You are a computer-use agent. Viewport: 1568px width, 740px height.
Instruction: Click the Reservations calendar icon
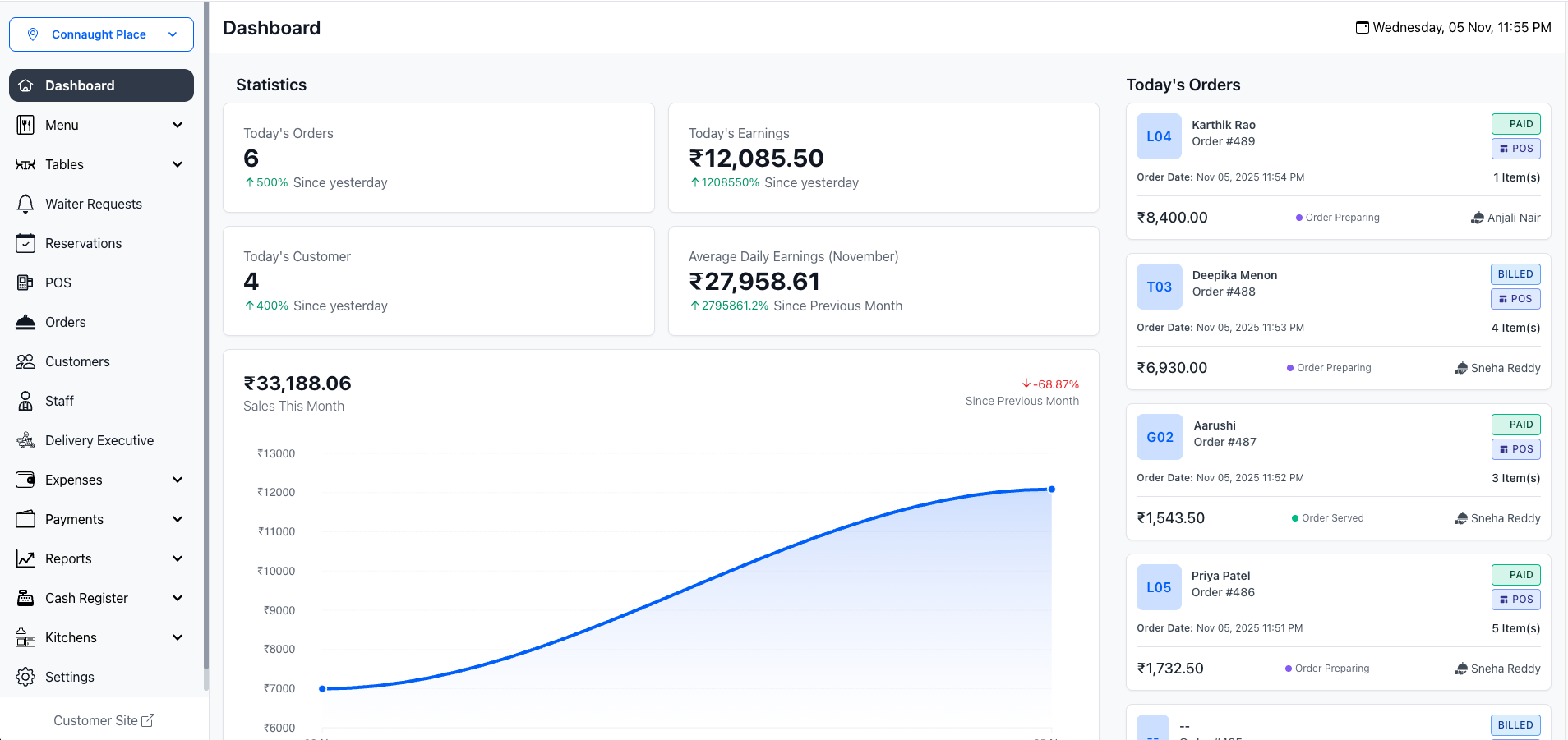coord(25,243)
